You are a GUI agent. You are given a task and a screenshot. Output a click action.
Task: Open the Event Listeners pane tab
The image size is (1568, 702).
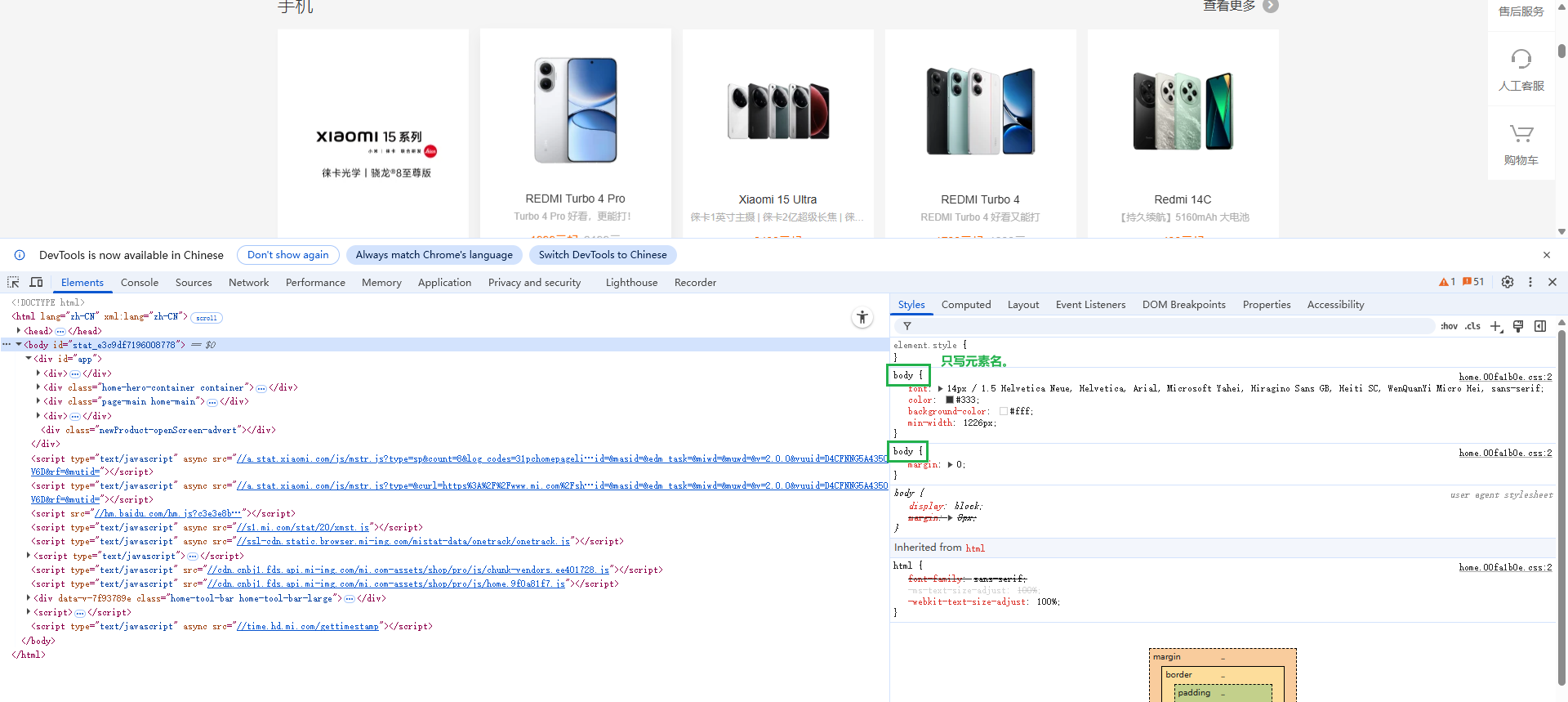[1090, 304]
